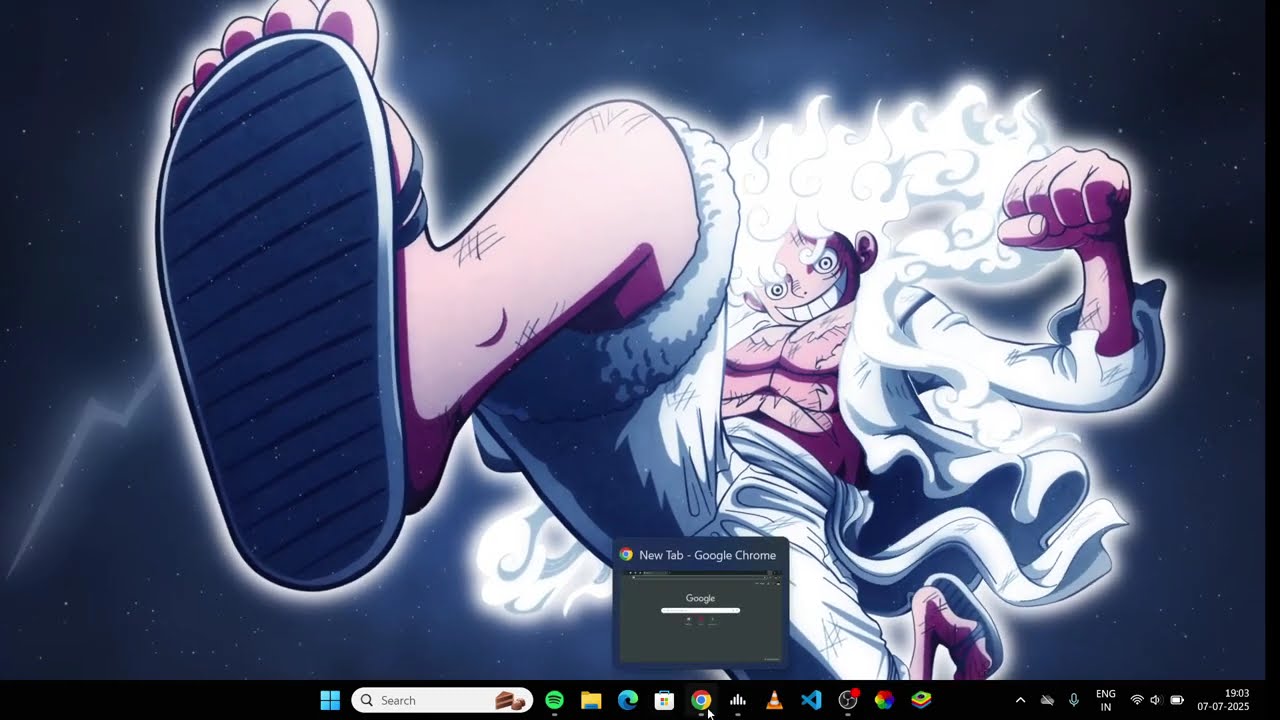
Task: Open Spotify from the taskbar
Action: (555, 700)
